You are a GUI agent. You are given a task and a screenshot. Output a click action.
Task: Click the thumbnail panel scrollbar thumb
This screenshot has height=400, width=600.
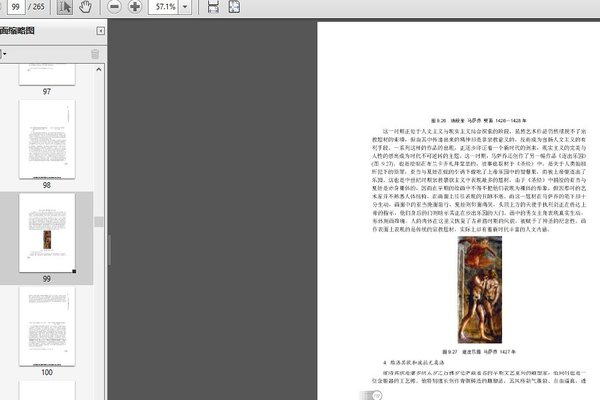pos(99,222)
